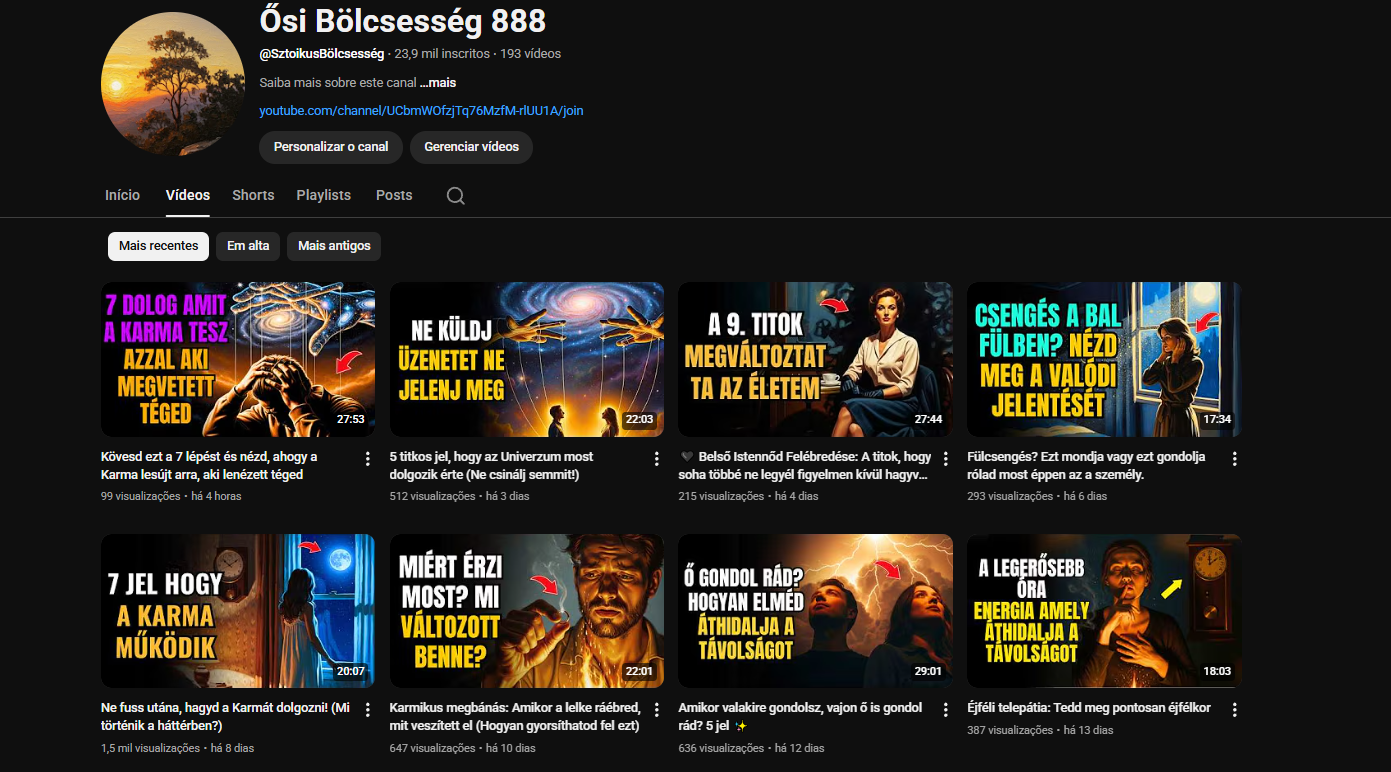Click the '29:01' duration badge
This screenshot has width=1391, height=772.
[928, 671]
